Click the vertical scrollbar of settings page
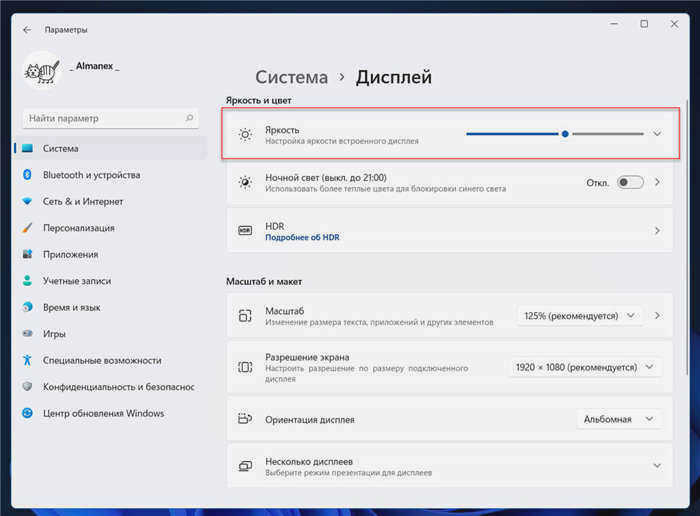Viewport: 700px width, 516px height. [686, 237]
